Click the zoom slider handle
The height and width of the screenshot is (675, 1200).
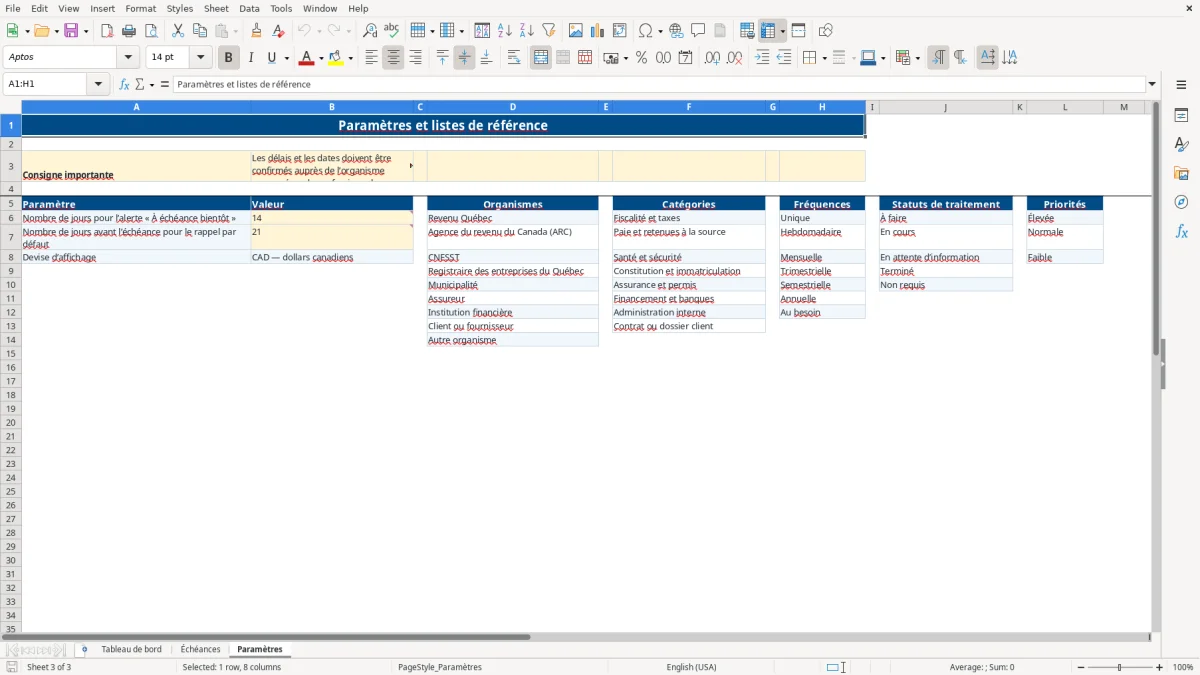pos(1120,667)
